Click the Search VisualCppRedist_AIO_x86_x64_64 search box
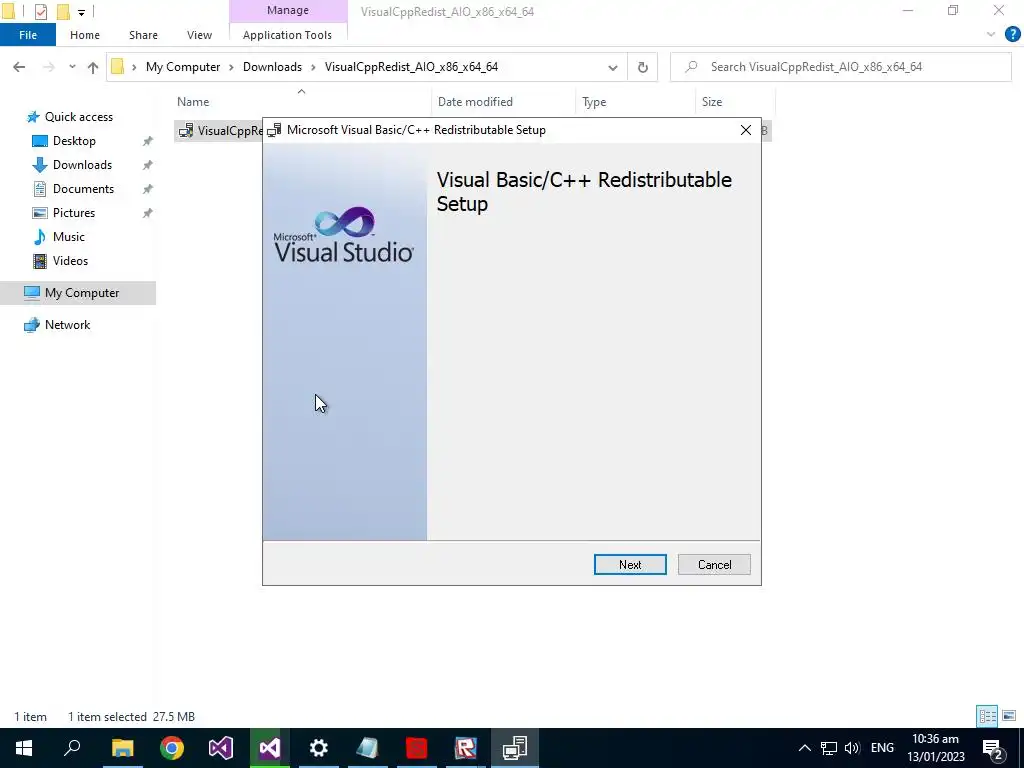This screenshot has width=1024, height=768. pyautogui.click(x=840, y=67)
